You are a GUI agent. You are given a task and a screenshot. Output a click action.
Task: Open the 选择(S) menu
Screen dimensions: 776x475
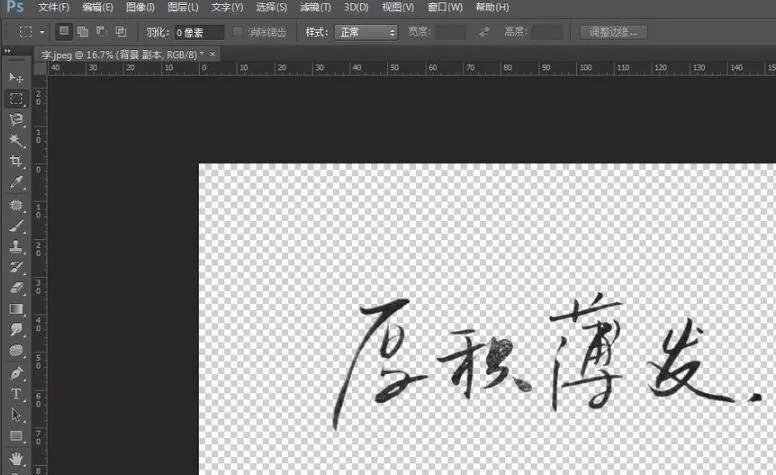coord(271,7)
